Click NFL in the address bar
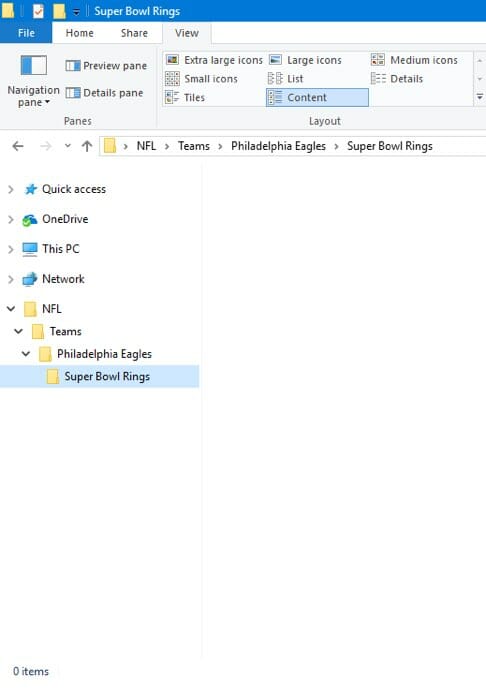 (x=146, y=146)
